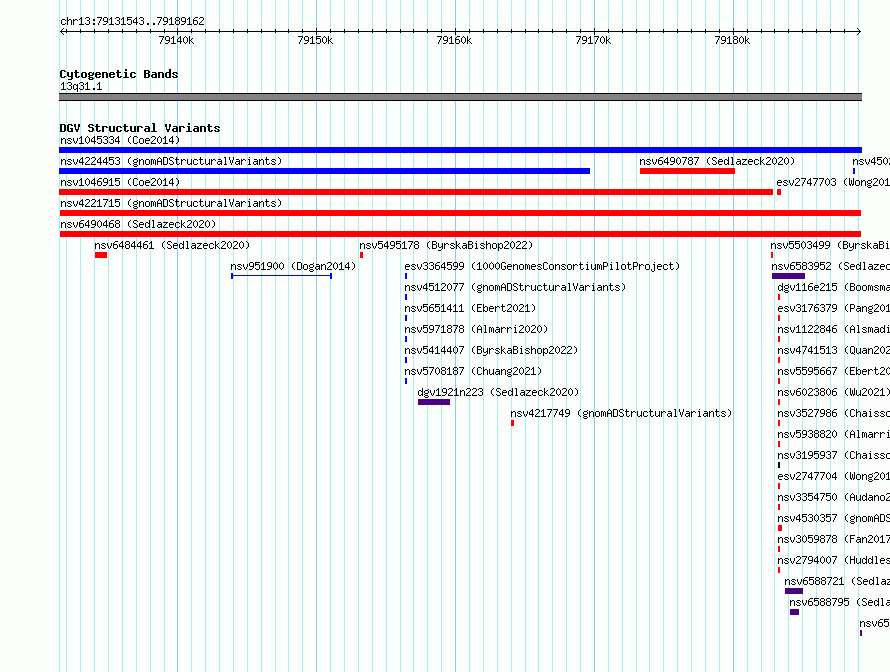This screenshot has width=890, height=672.
Task: Open the esv2747703 (Wong) label
Action: 833,182
